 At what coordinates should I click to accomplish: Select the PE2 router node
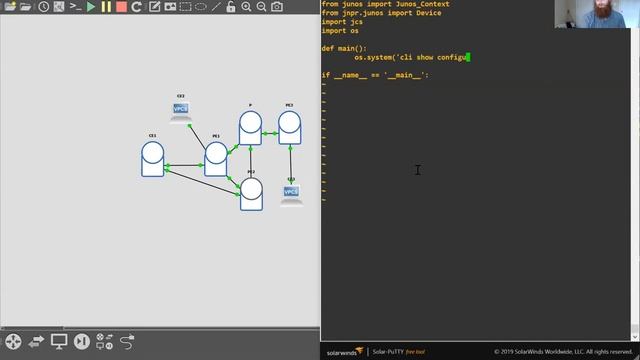[251, 194]
